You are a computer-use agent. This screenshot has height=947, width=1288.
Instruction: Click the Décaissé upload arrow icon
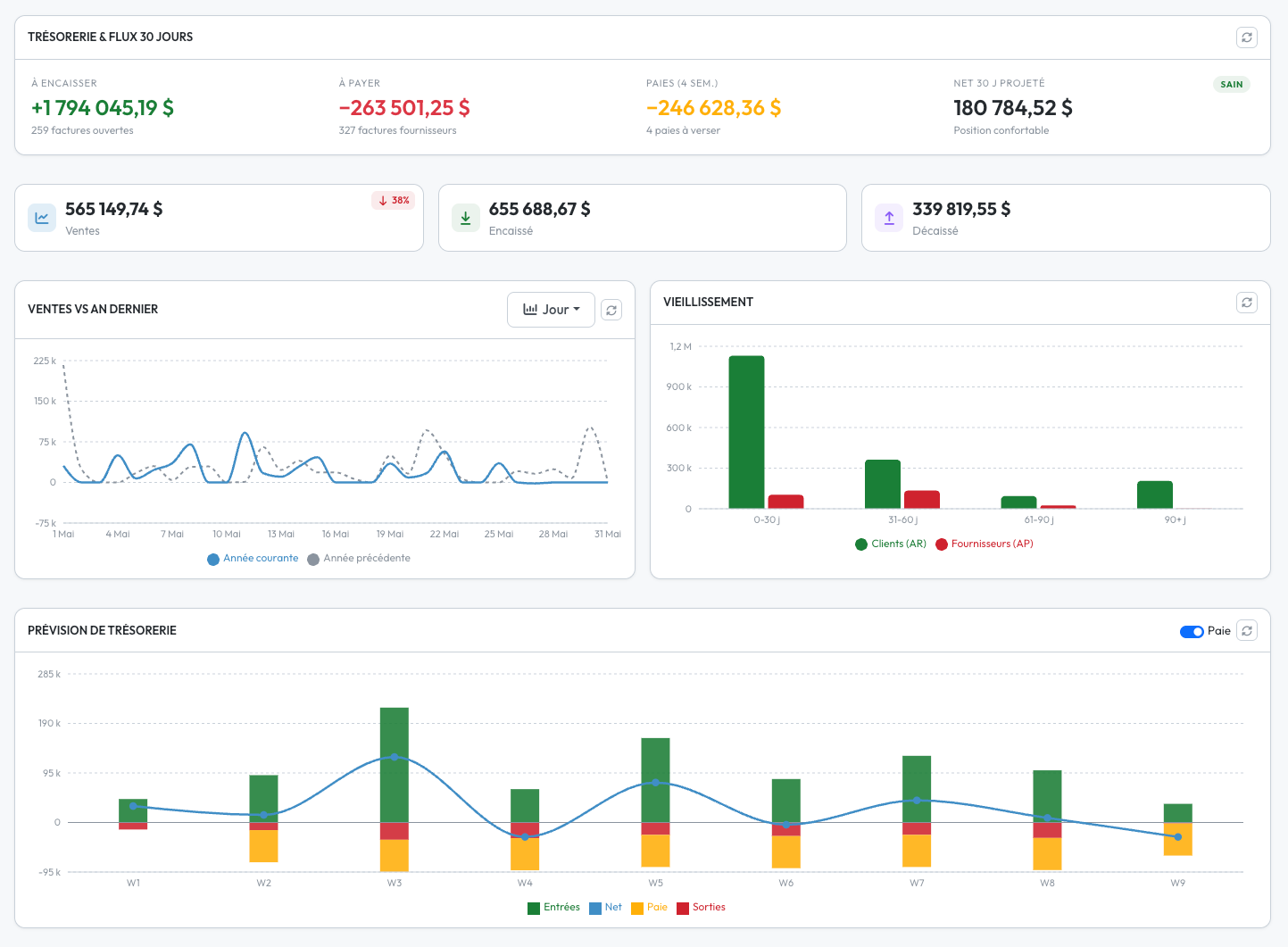coord(889,218)
